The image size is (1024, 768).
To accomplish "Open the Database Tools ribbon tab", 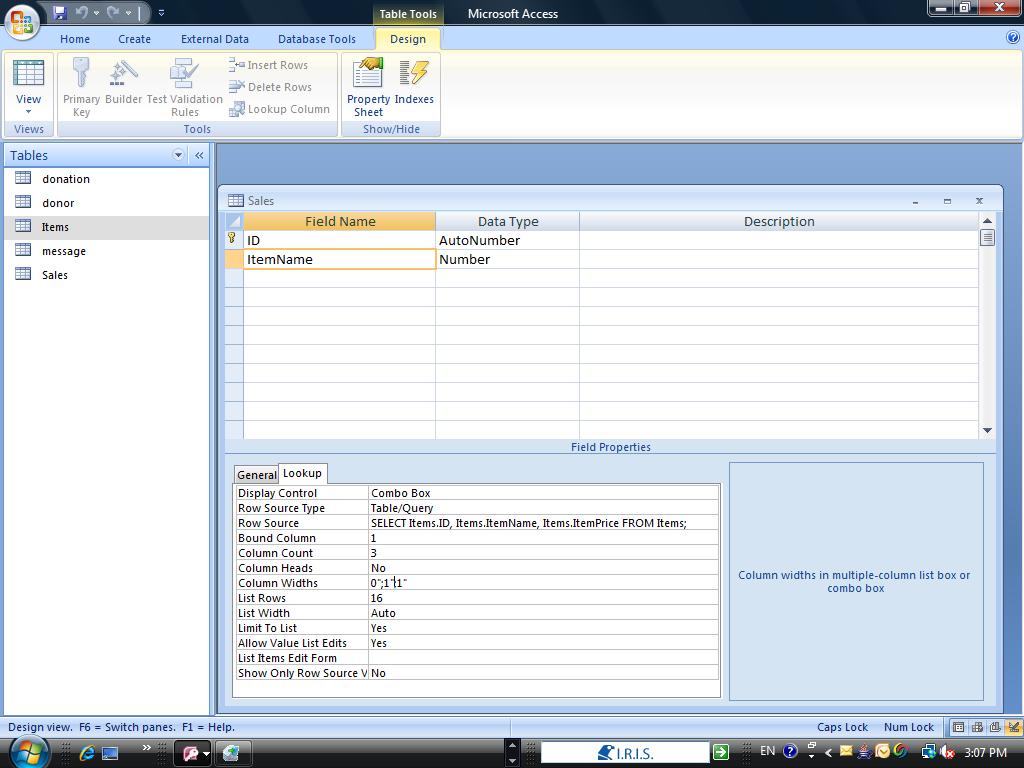I will tap(317, 39).
